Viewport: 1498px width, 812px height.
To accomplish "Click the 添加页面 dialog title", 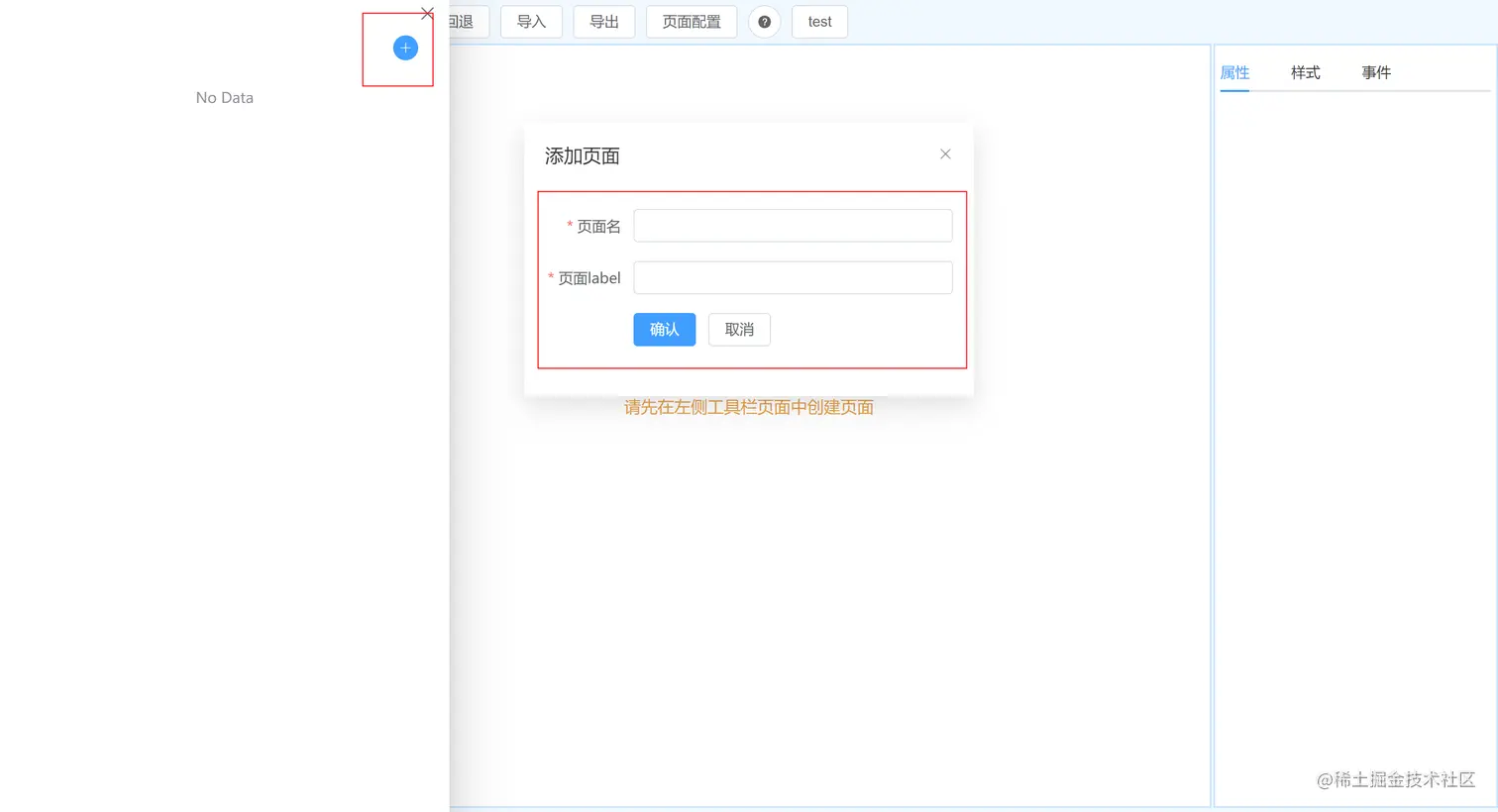I will [582, 155].
